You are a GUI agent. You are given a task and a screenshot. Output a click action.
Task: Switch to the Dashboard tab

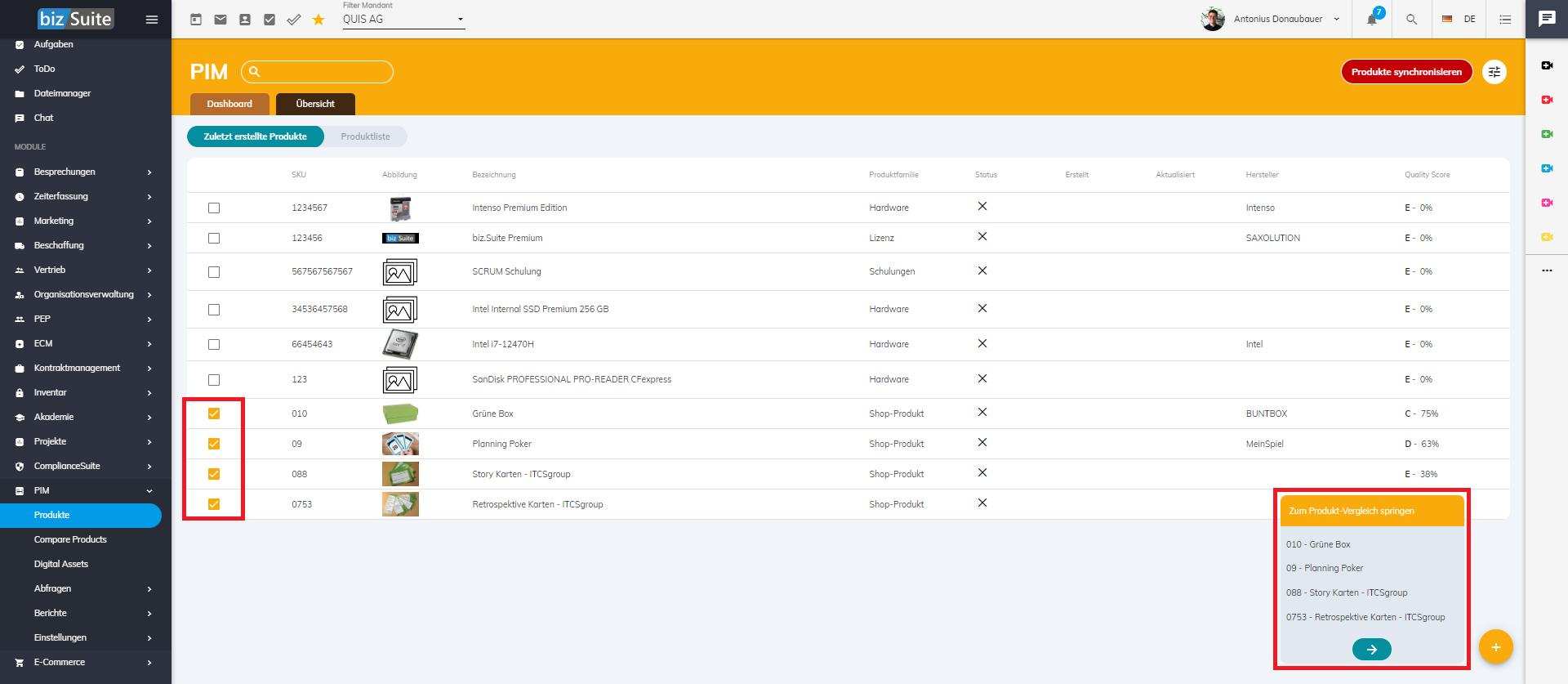(x=229, y=104)
